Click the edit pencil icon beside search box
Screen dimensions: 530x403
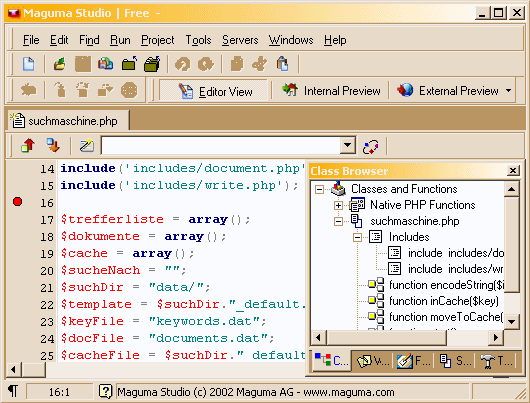tap(87, 146)
